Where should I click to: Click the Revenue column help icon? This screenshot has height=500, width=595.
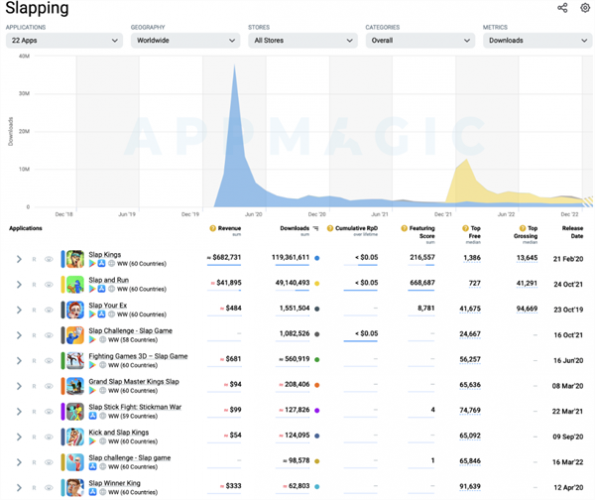tap(212, 228)
